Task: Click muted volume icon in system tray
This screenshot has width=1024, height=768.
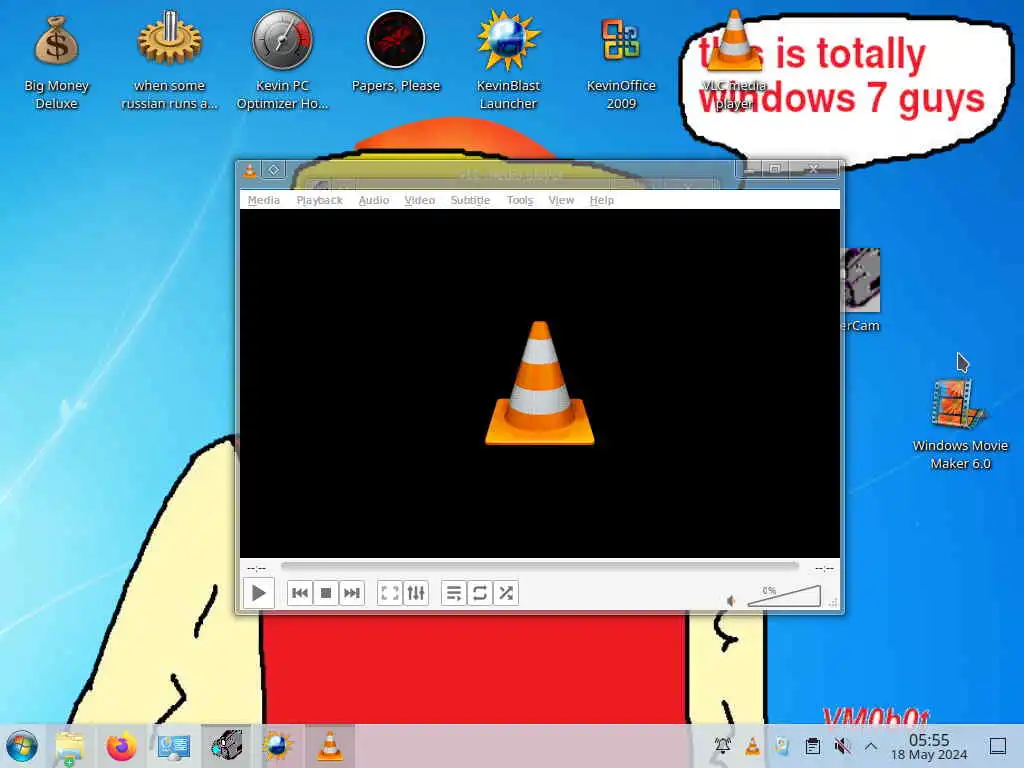Action: tap(842, 746)
